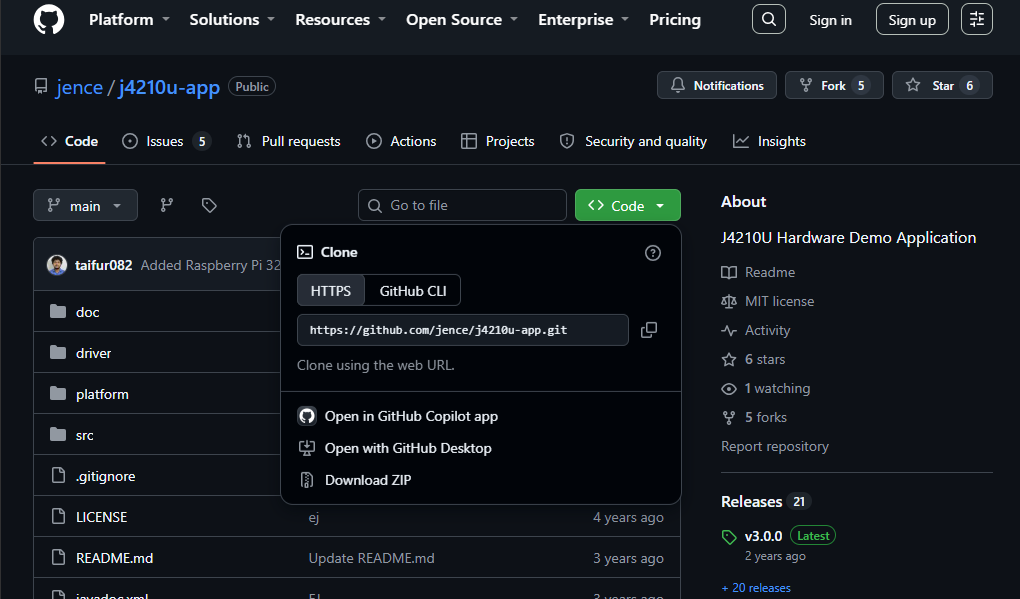The height and width of the screenshot is (599, 1020).
Task: Click Sign in link
Action: tap(830, 20)
